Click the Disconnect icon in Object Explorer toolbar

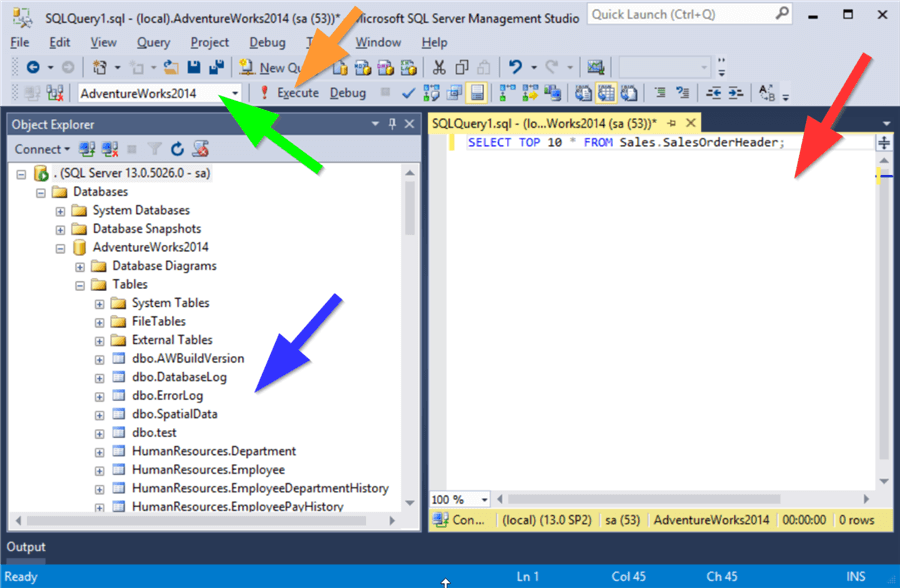[x=110, y=149]
